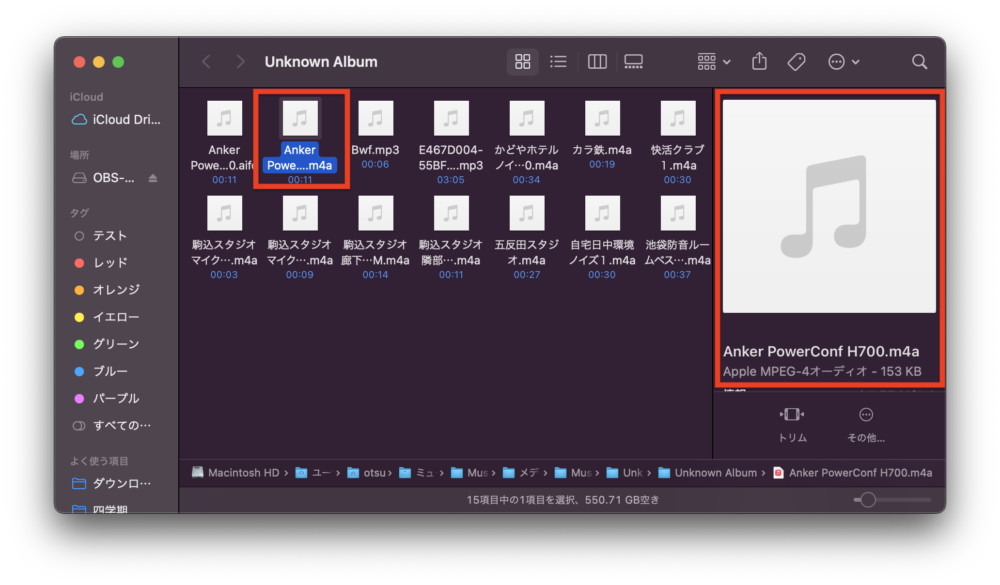Select the 駒込スタジオ file lasting 00:09
This screenshot has height=585, width=1000.
300,236
